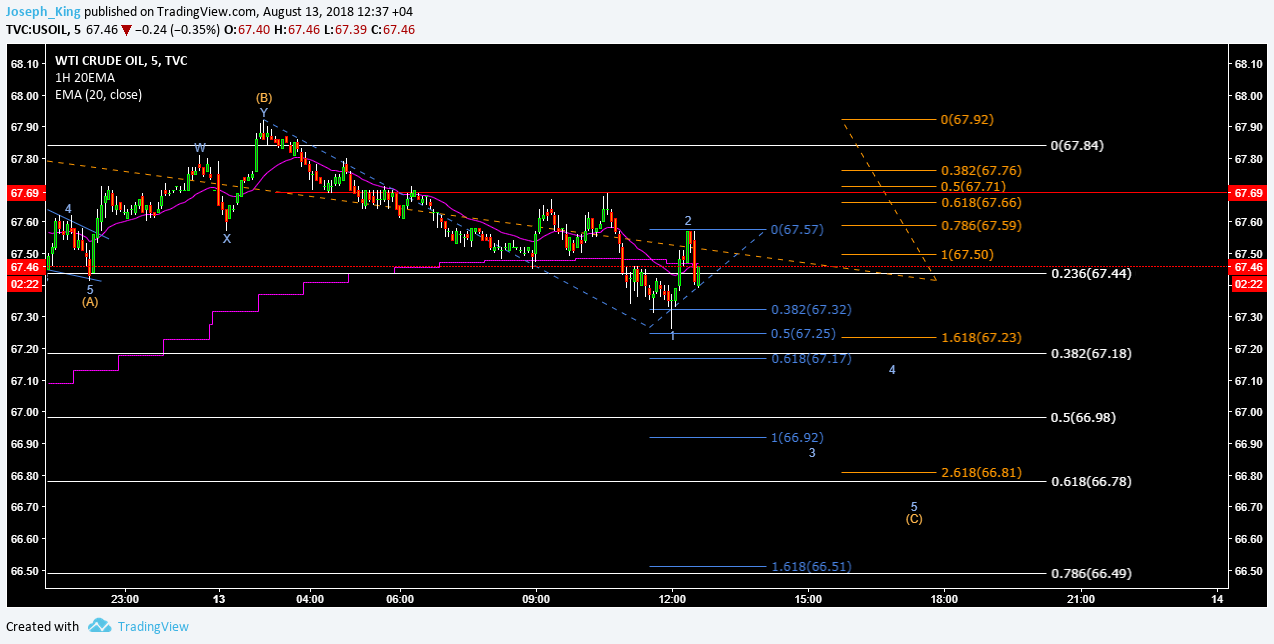Open the TradingView link beside 'Created with'
Image resolution: width=1274 pixels, height=644 pixels.
click(x=153, y=626)
